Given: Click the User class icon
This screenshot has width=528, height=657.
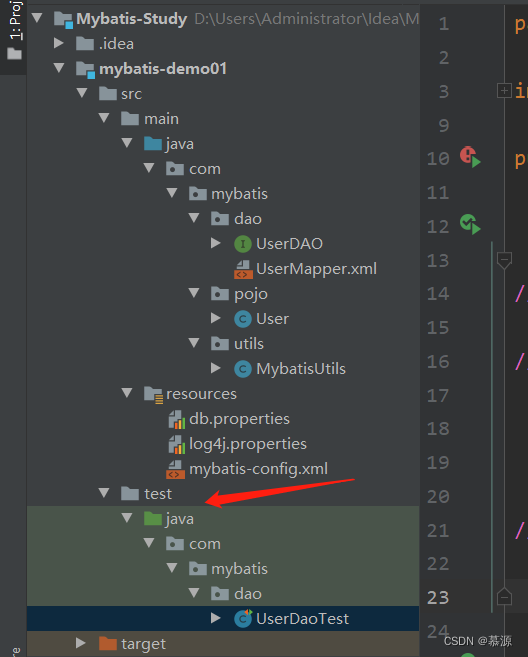Looking at the screenshot, I should pyautogui.click(x=243, y=319).
